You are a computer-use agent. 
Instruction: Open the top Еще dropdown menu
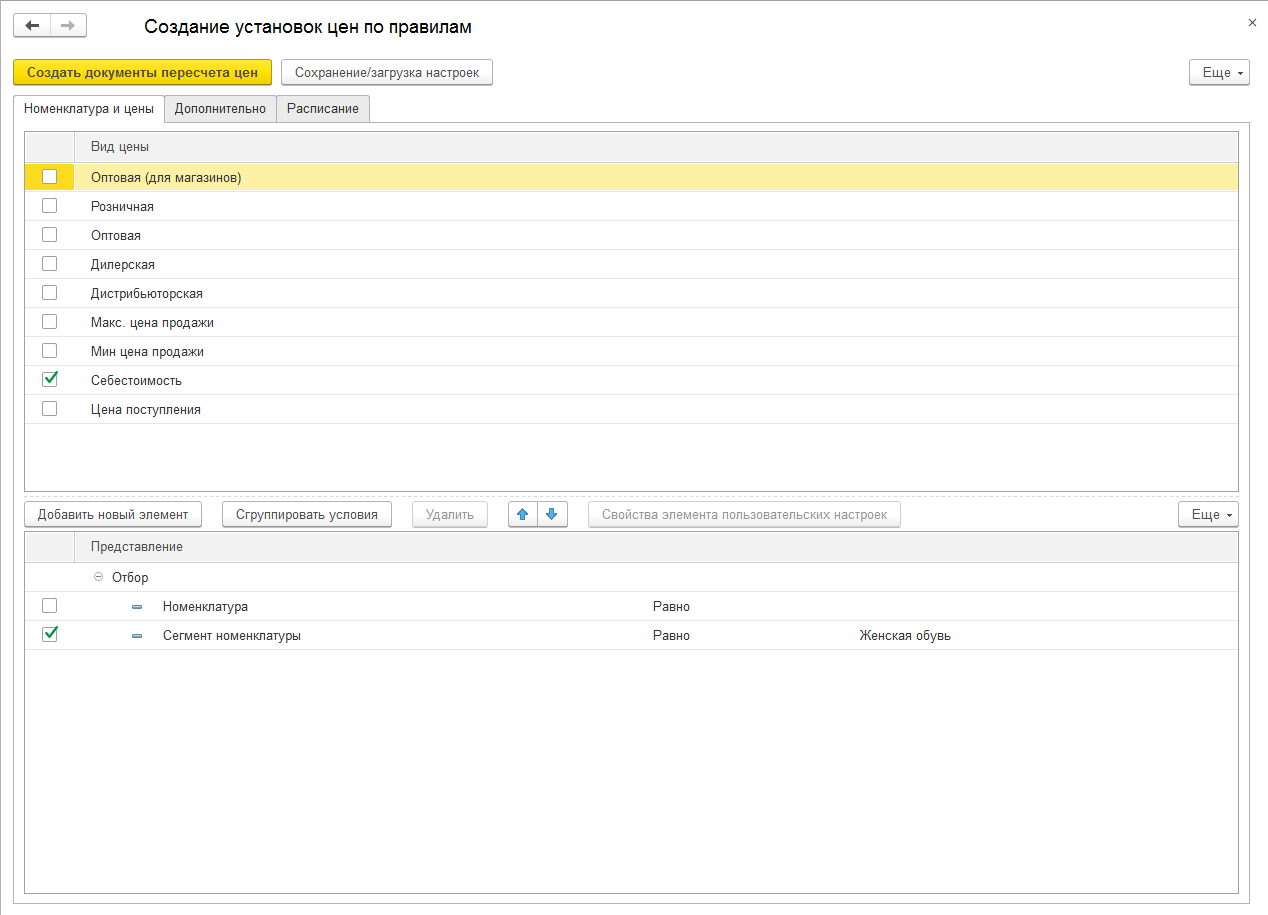1219,72
